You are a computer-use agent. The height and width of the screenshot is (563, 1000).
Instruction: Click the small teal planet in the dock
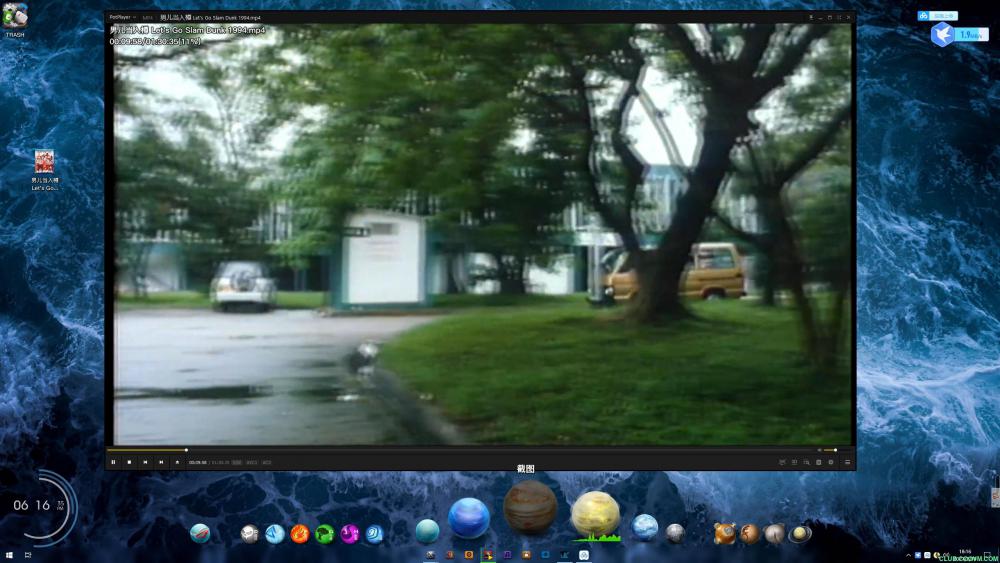pos(427,531)
